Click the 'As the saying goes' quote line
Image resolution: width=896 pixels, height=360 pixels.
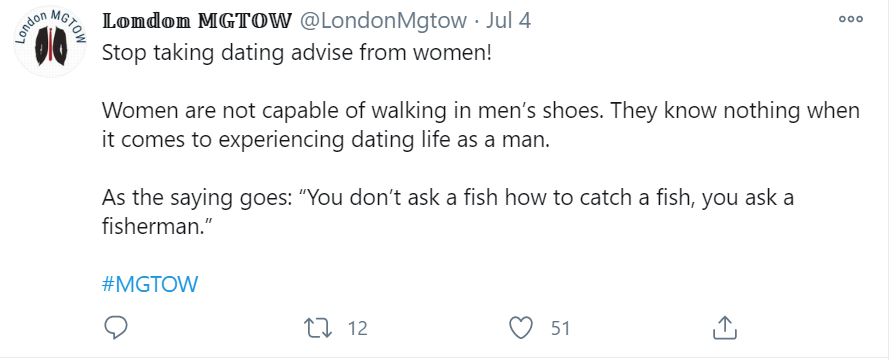click(x=448, y=198)
